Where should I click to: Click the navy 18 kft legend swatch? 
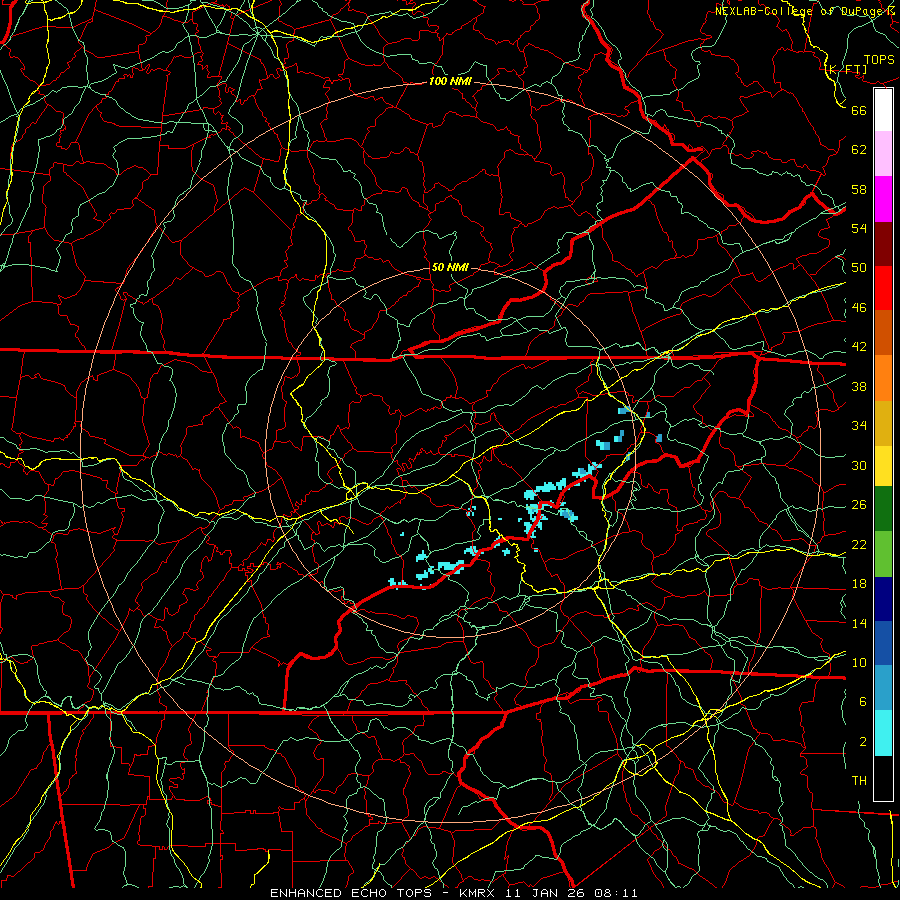click(x=883, y=599)
